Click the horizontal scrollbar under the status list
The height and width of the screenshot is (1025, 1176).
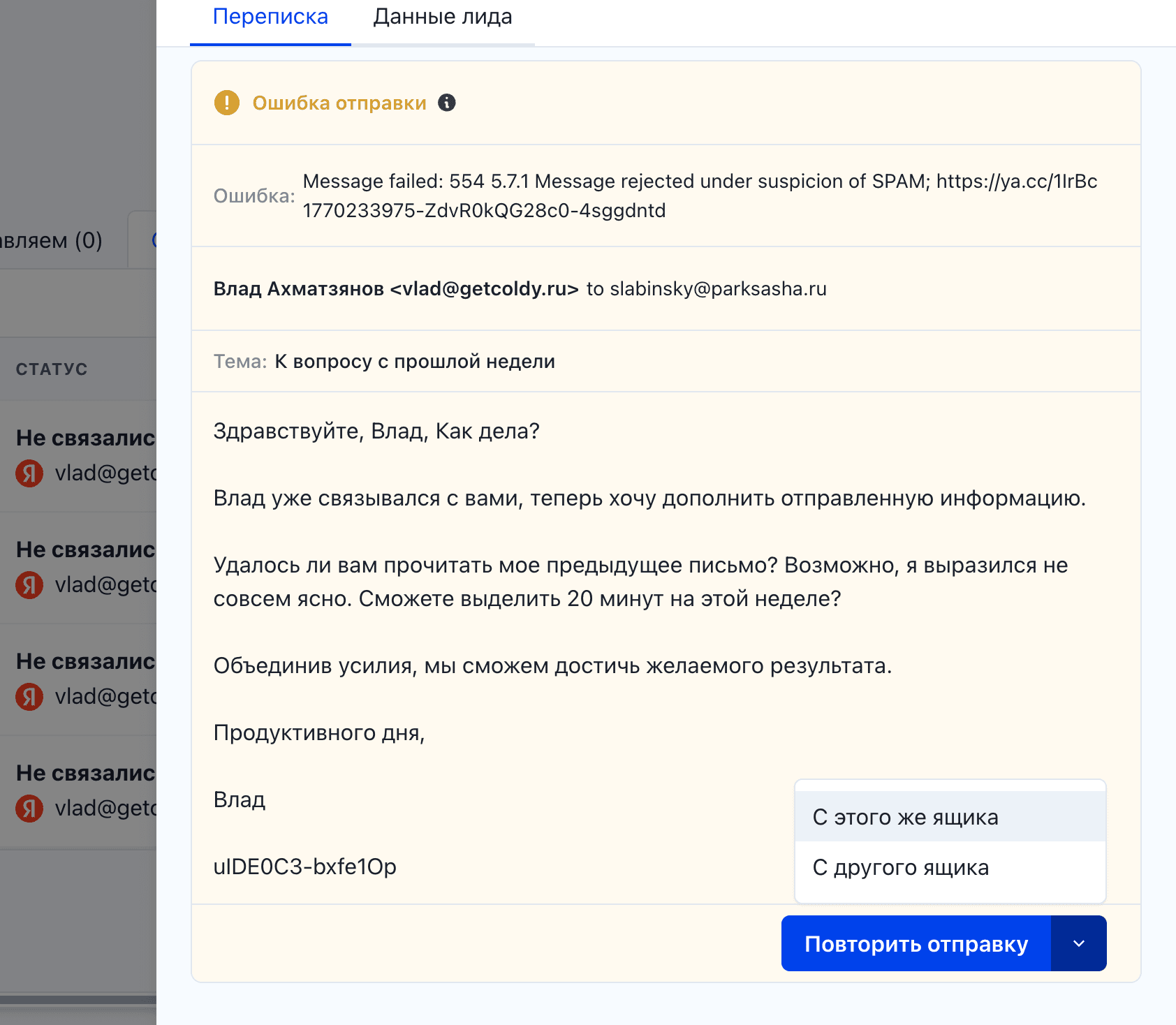coord(77,999)
